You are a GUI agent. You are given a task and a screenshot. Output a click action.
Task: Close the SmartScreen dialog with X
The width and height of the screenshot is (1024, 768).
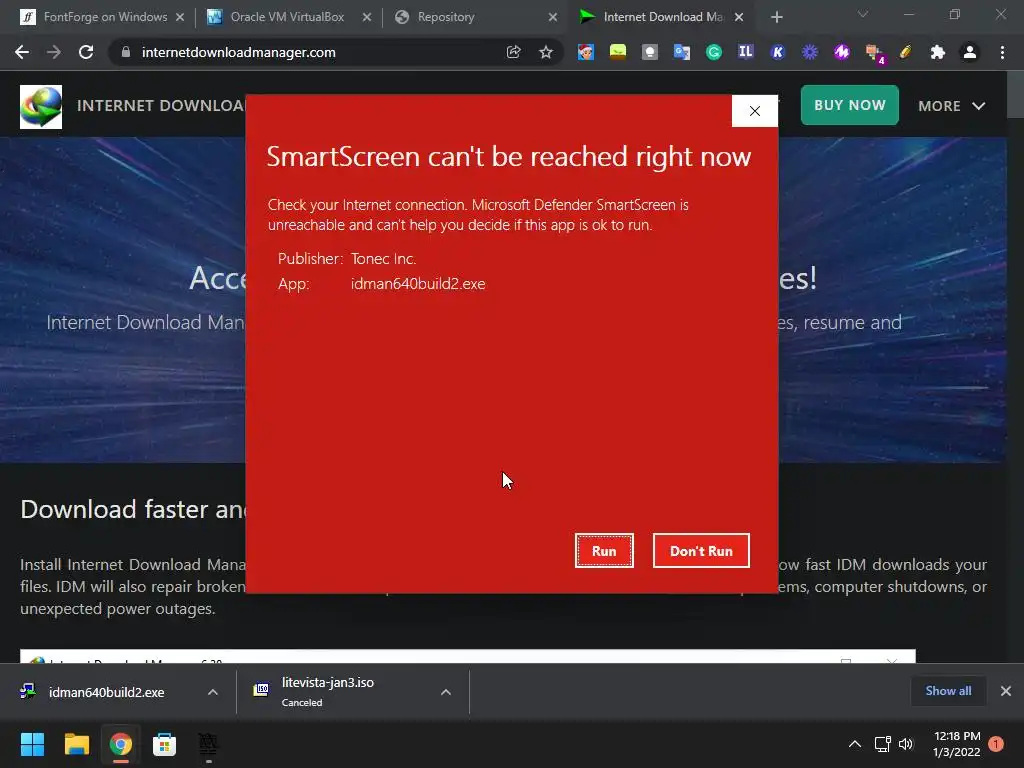click(754, 111)
